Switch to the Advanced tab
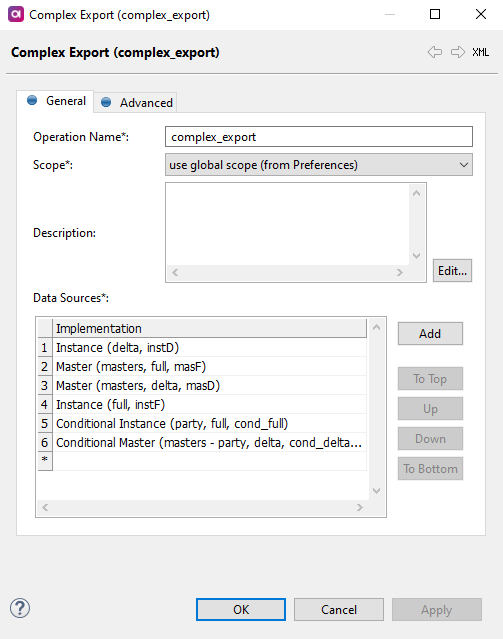Viewport: 503px width, 639px height. [136, 102]
